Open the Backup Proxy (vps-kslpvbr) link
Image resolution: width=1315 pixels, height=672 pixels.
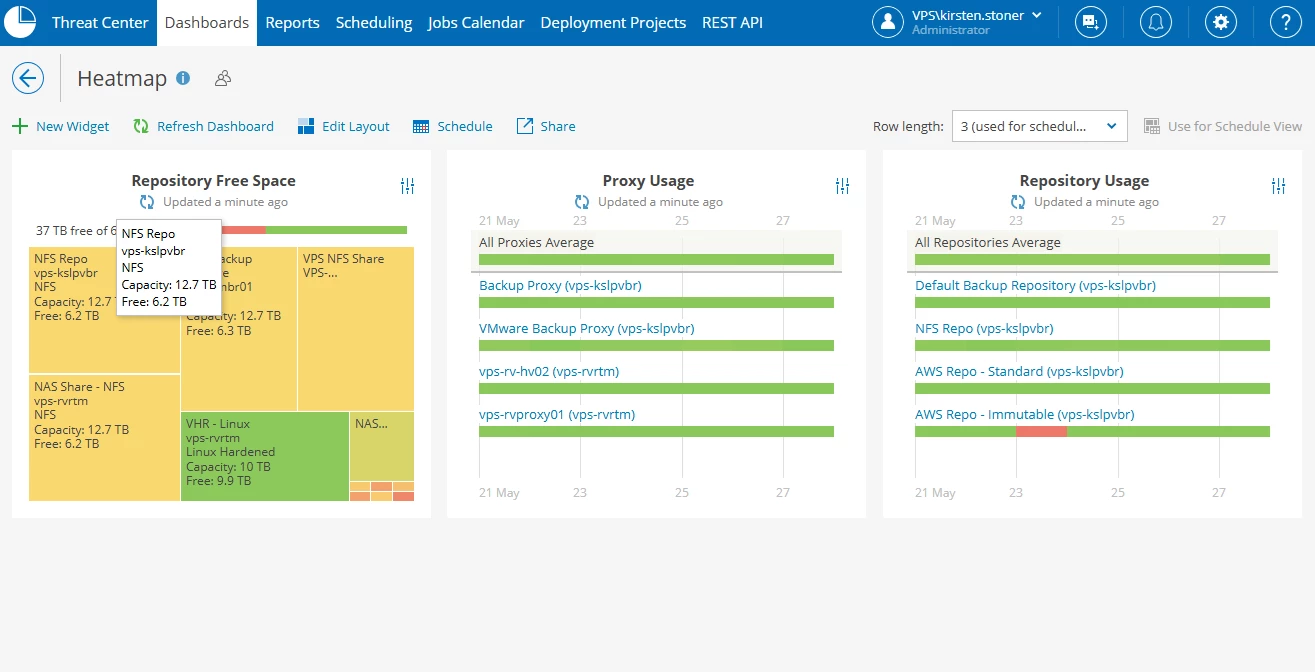[x=560, y=285]
